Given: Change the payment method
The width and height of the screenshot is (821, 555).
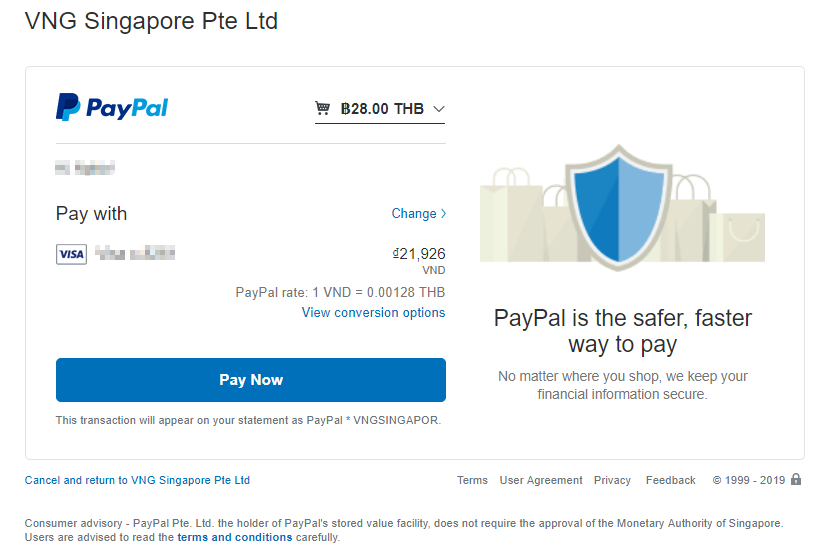Looking at the screenshot, I should click(418, 214).
